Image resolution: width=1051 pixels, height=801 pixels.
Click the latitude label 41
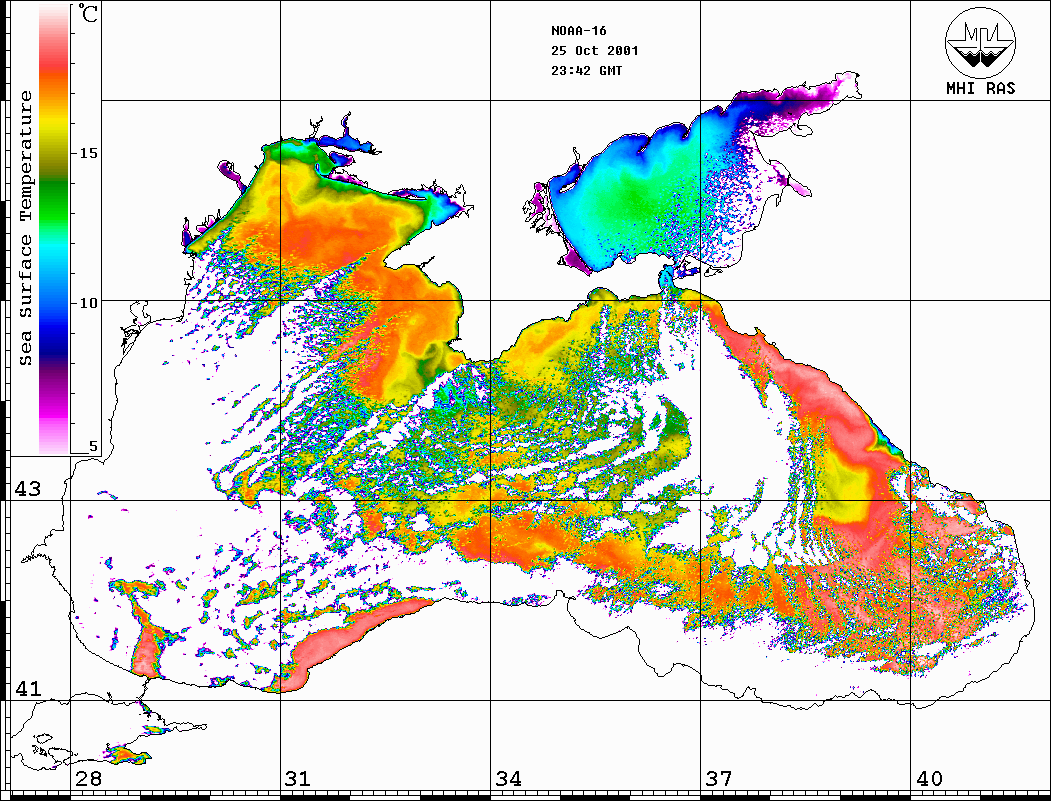(x=27, y=689)
